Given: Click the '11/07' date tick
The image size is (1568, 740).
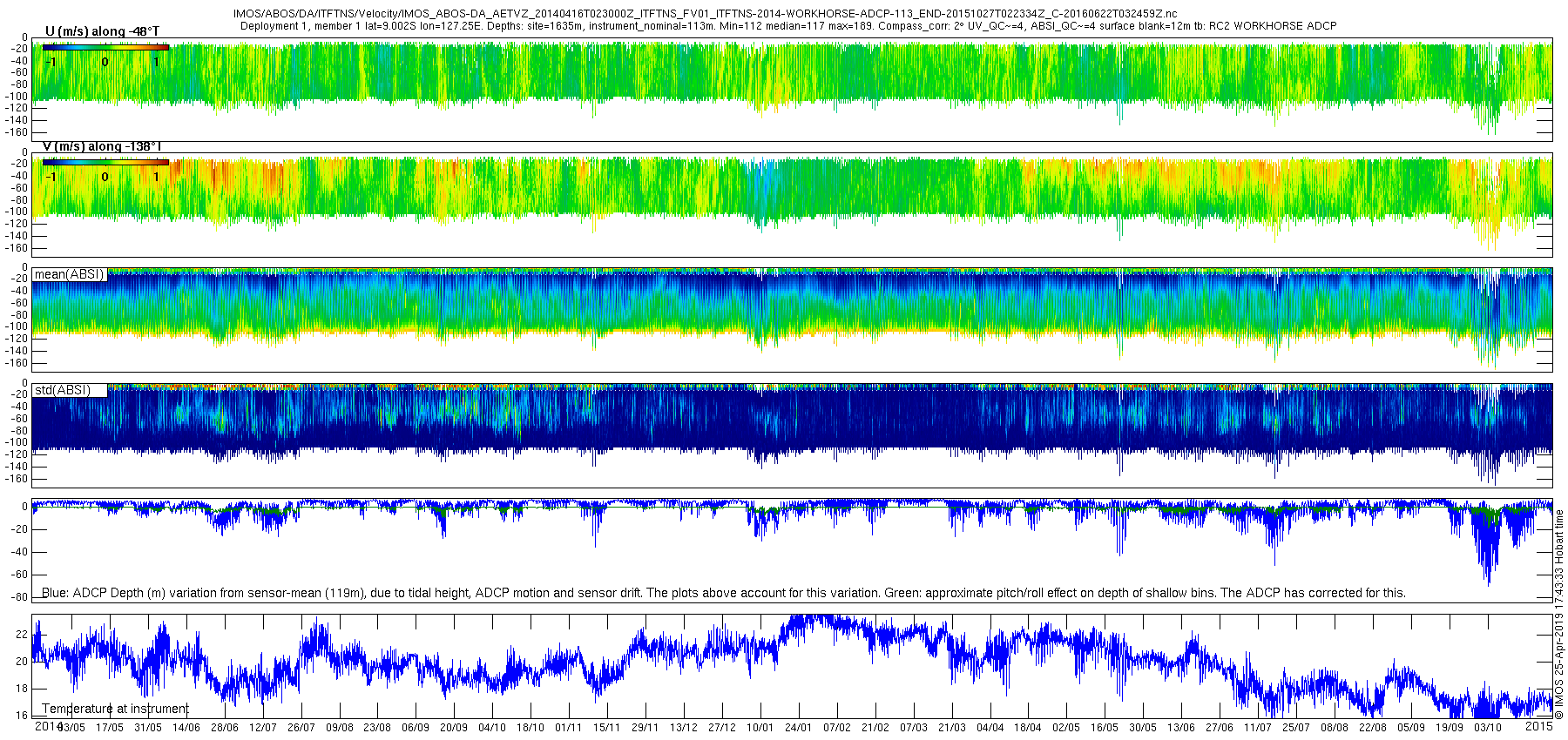Looking at the screenshot, I should tap(1258, 728).
